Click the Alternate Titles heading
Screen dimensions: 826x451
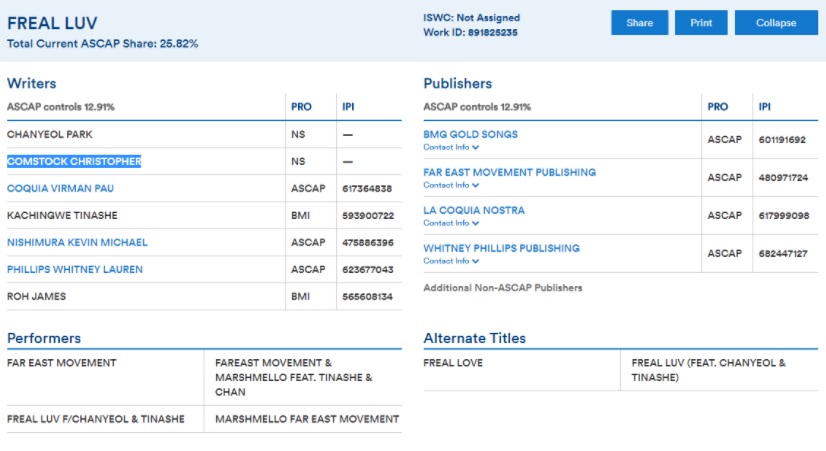475,338
